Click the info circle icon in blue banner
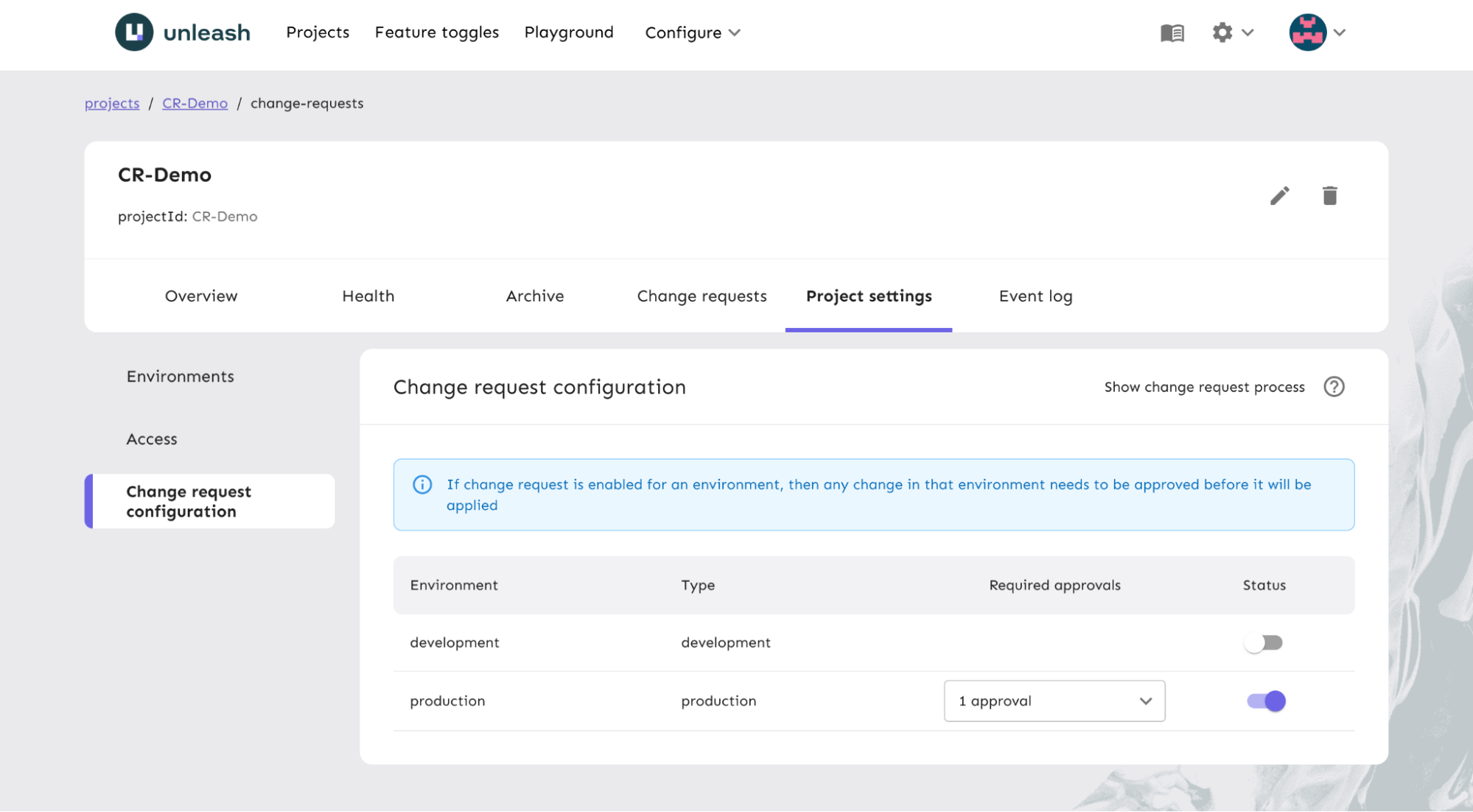1473x812 pixels. (x=421, y=484)
